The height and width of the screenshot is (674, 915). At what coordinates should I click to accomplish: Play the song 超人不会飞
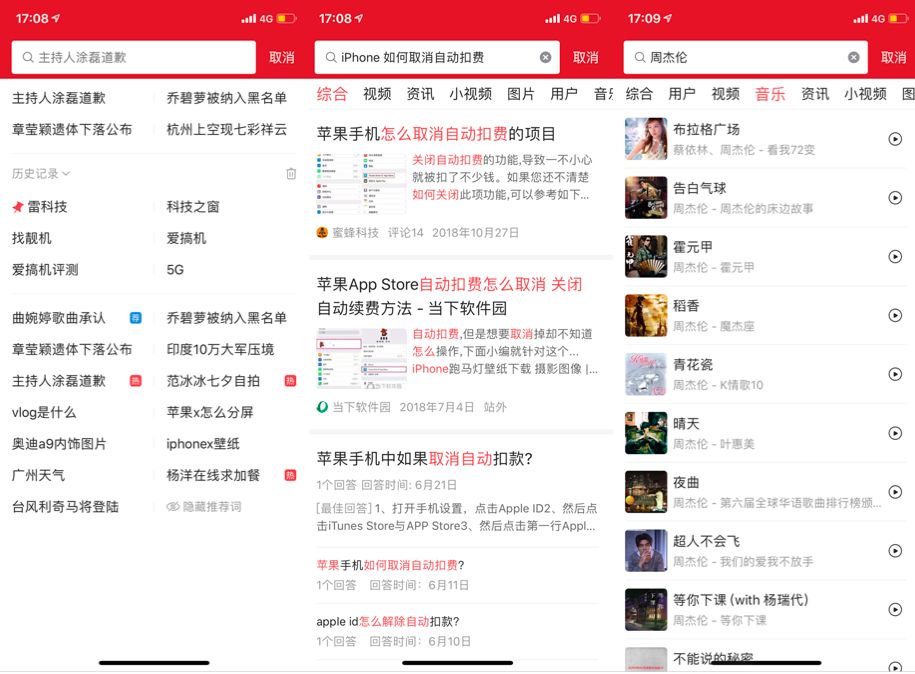coord(895,551)
